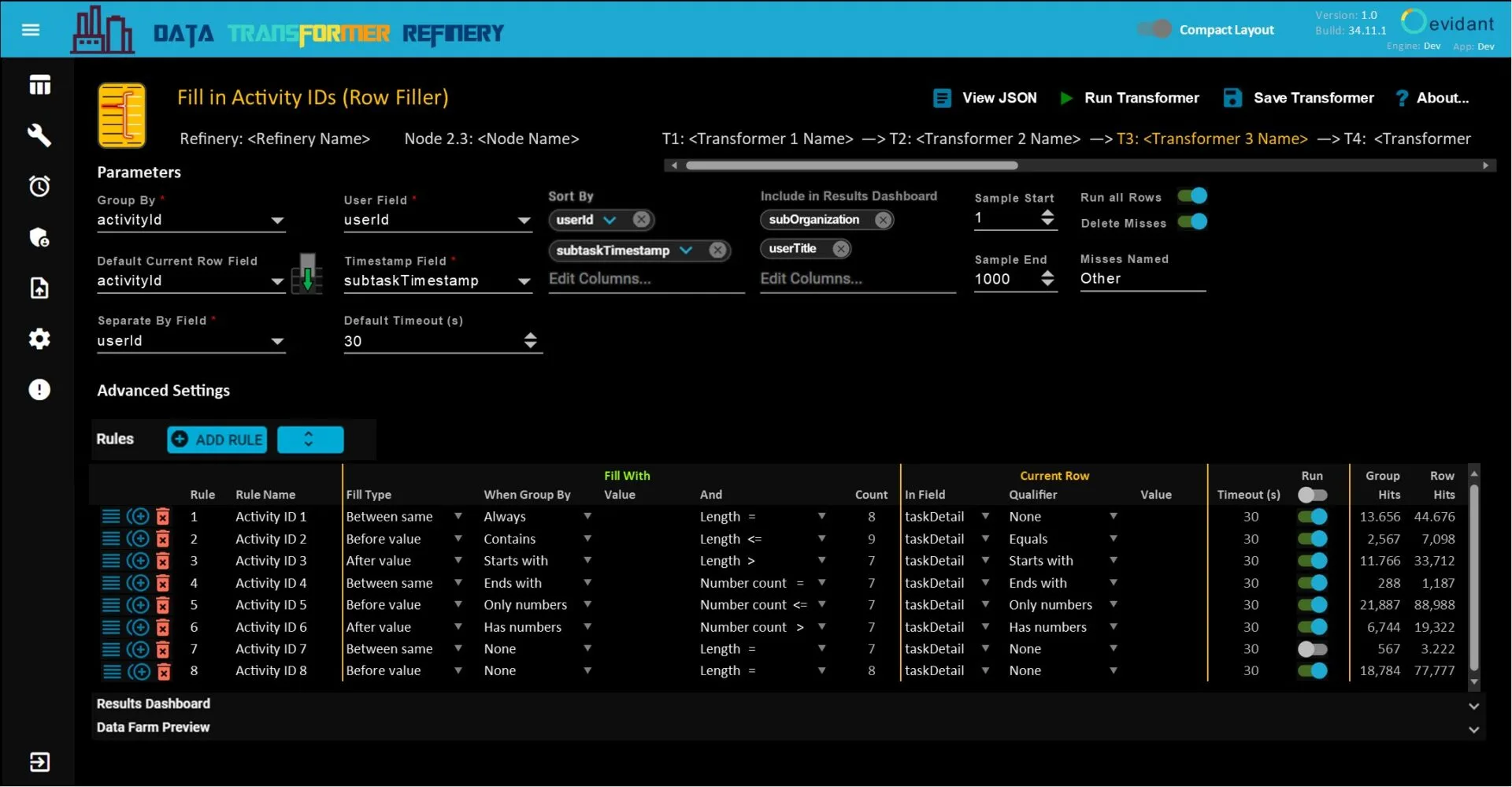The image size is (1512, 787).
Task: Click Run Transformer button
Action: click(1129, 98)
